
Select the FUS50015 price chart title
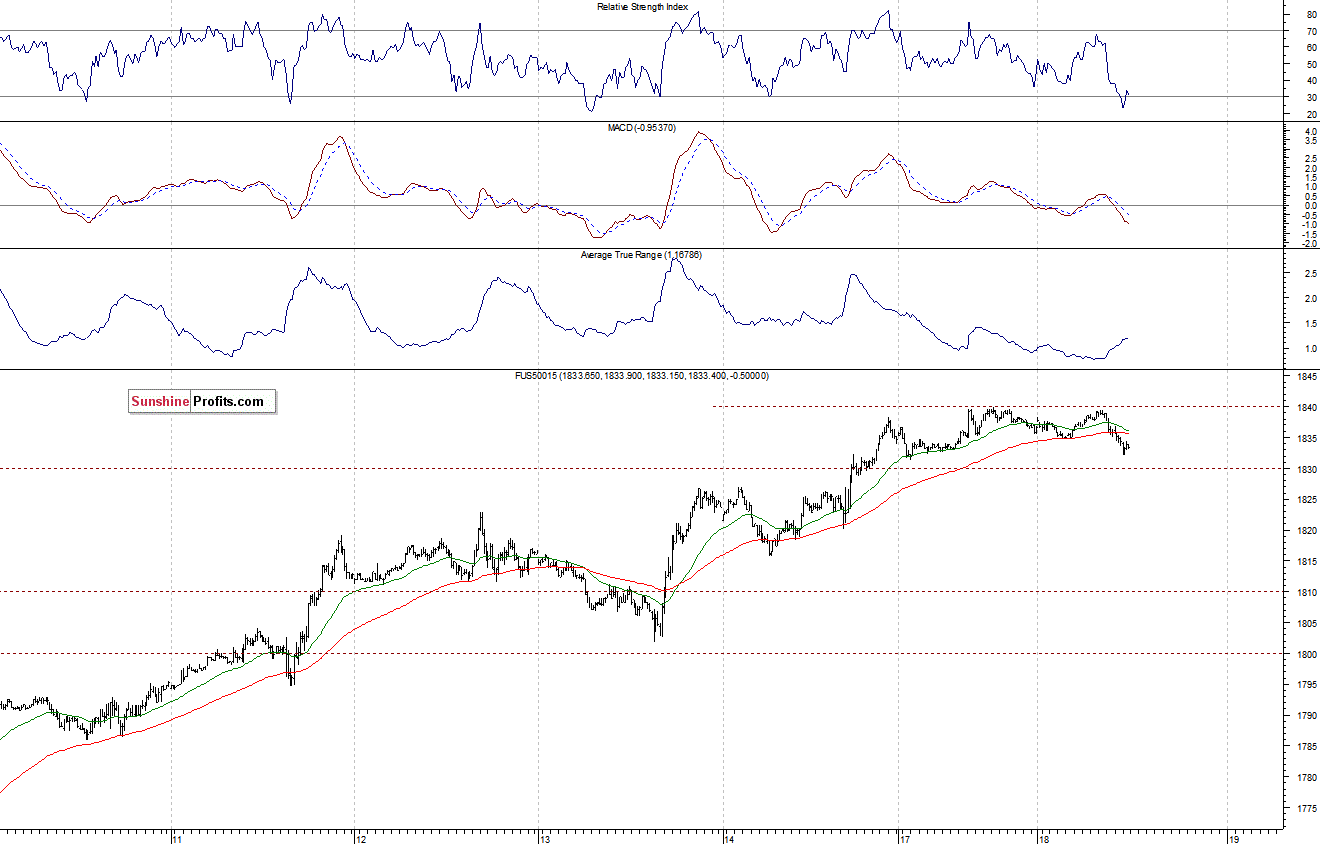pyautogui.click(x=641, y=375)
